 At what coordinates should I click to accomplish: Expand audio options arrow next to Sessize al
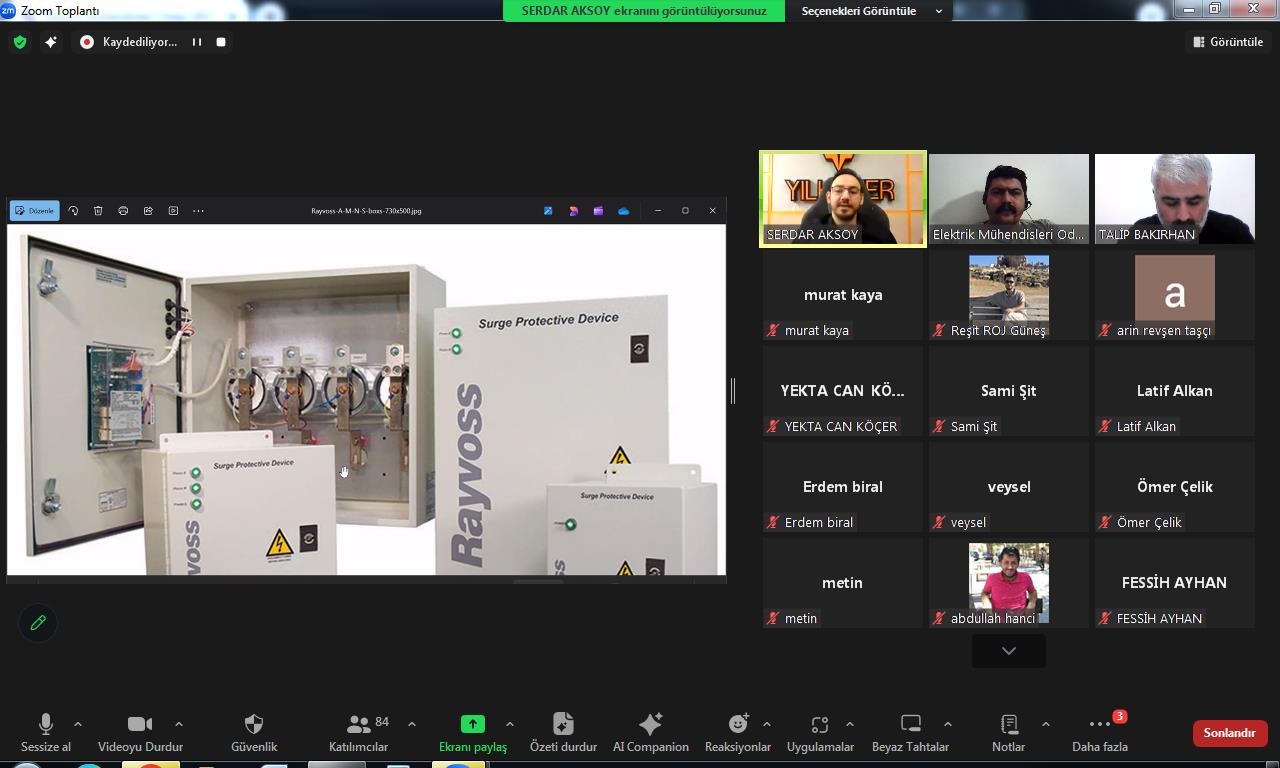78,724
